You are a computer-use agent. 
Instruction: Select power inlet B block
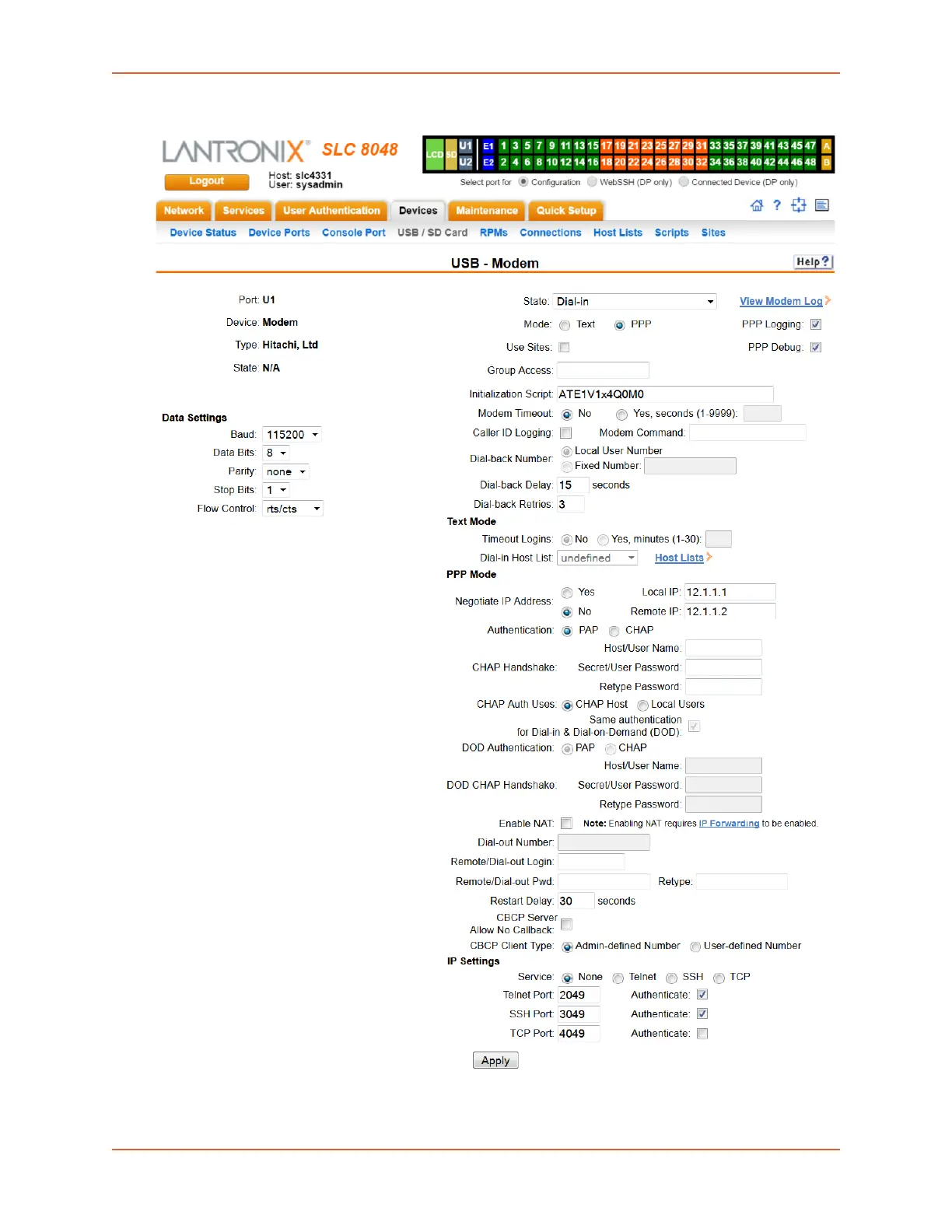point(827,162)
